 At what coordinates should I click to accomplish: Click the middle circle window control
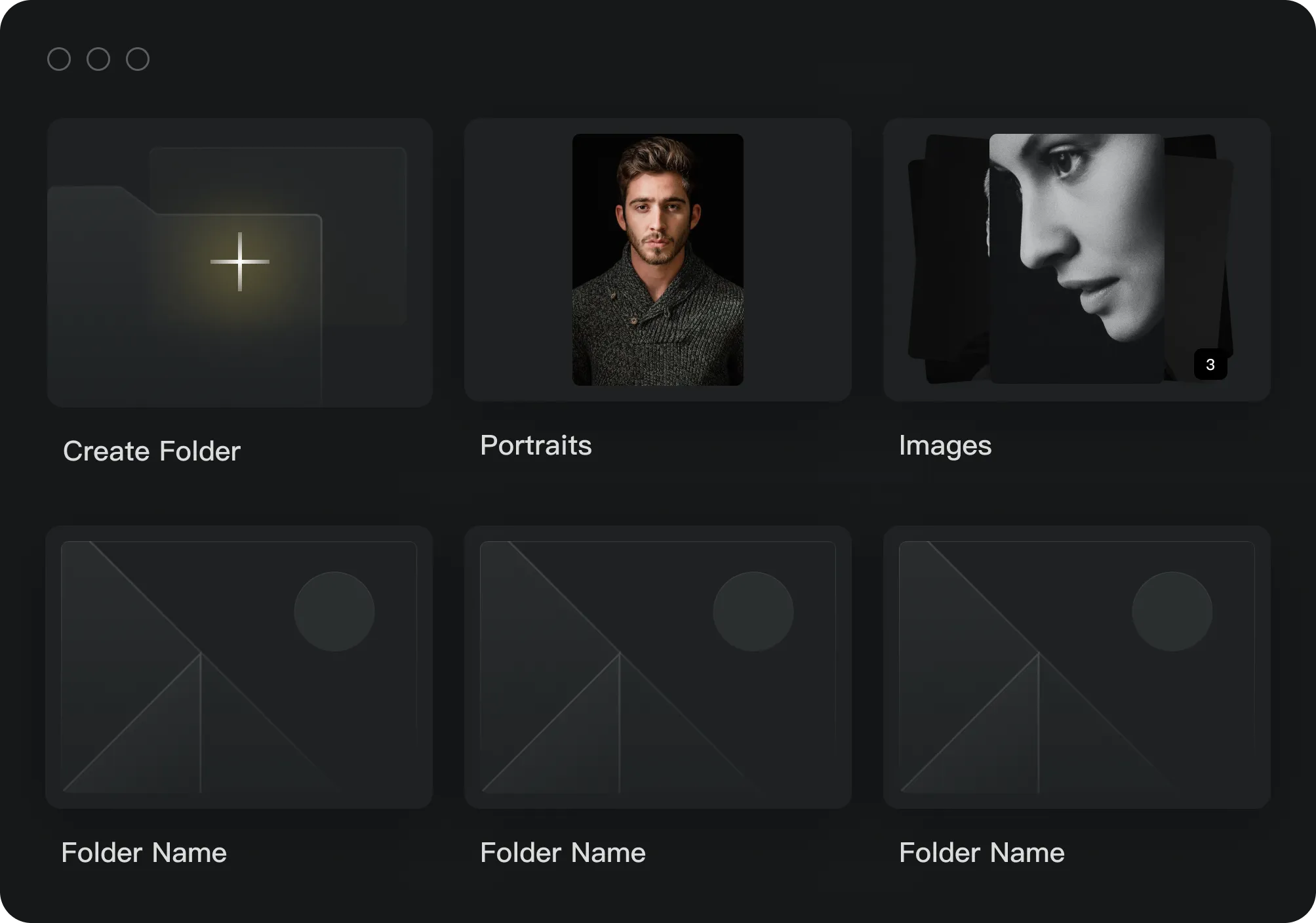[x=99, y=59]
